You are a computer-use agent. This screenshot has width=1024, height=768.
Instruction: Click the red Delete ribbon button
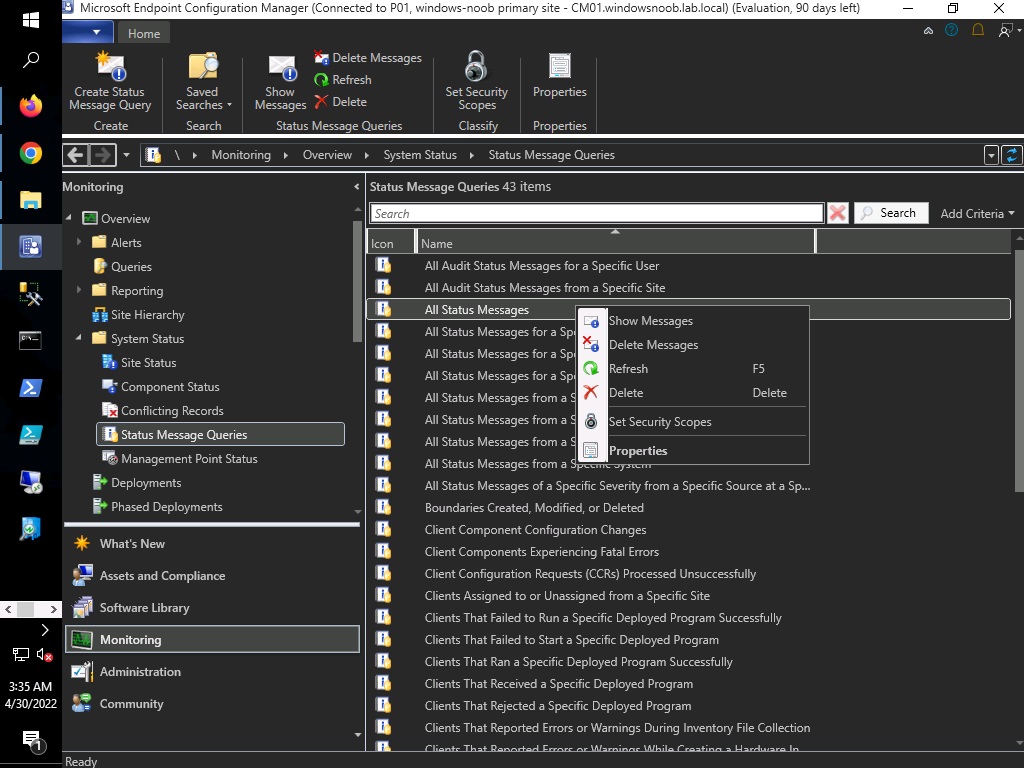pos(340,102)
